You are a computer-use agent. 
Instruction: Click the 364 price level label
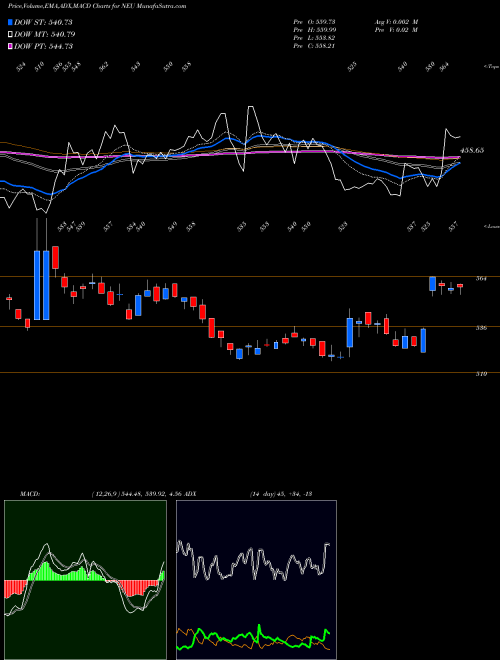tap(481, 278)
